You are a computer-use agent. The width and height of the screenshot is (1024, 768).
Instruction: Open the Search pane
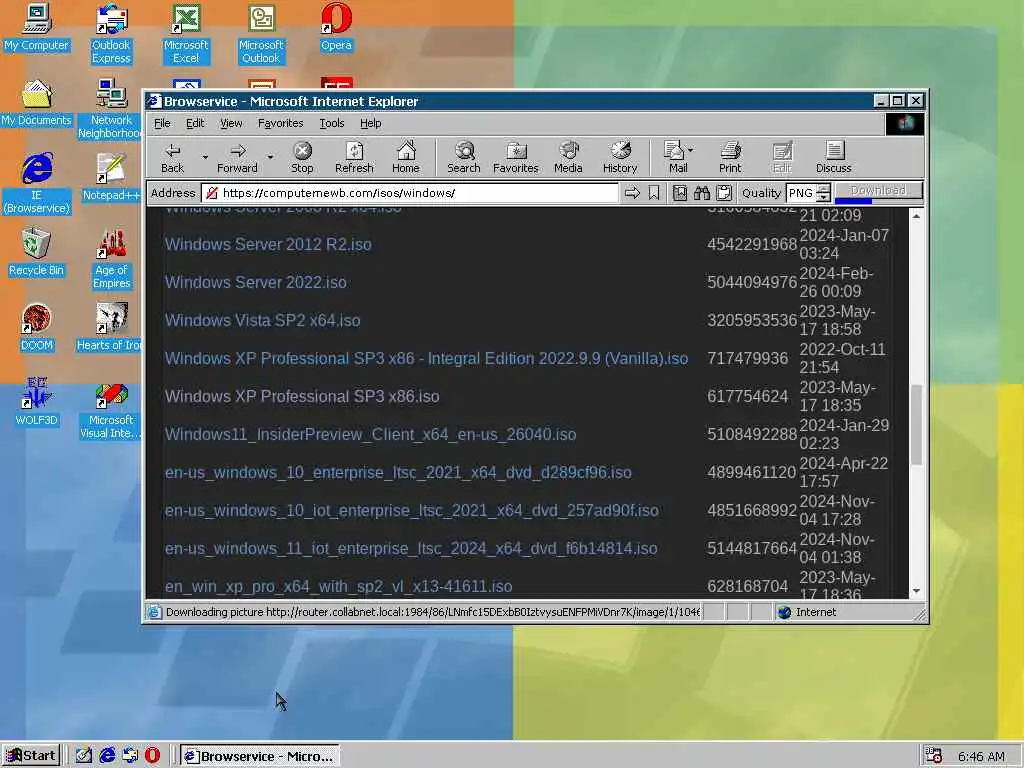tap(464, 157)
